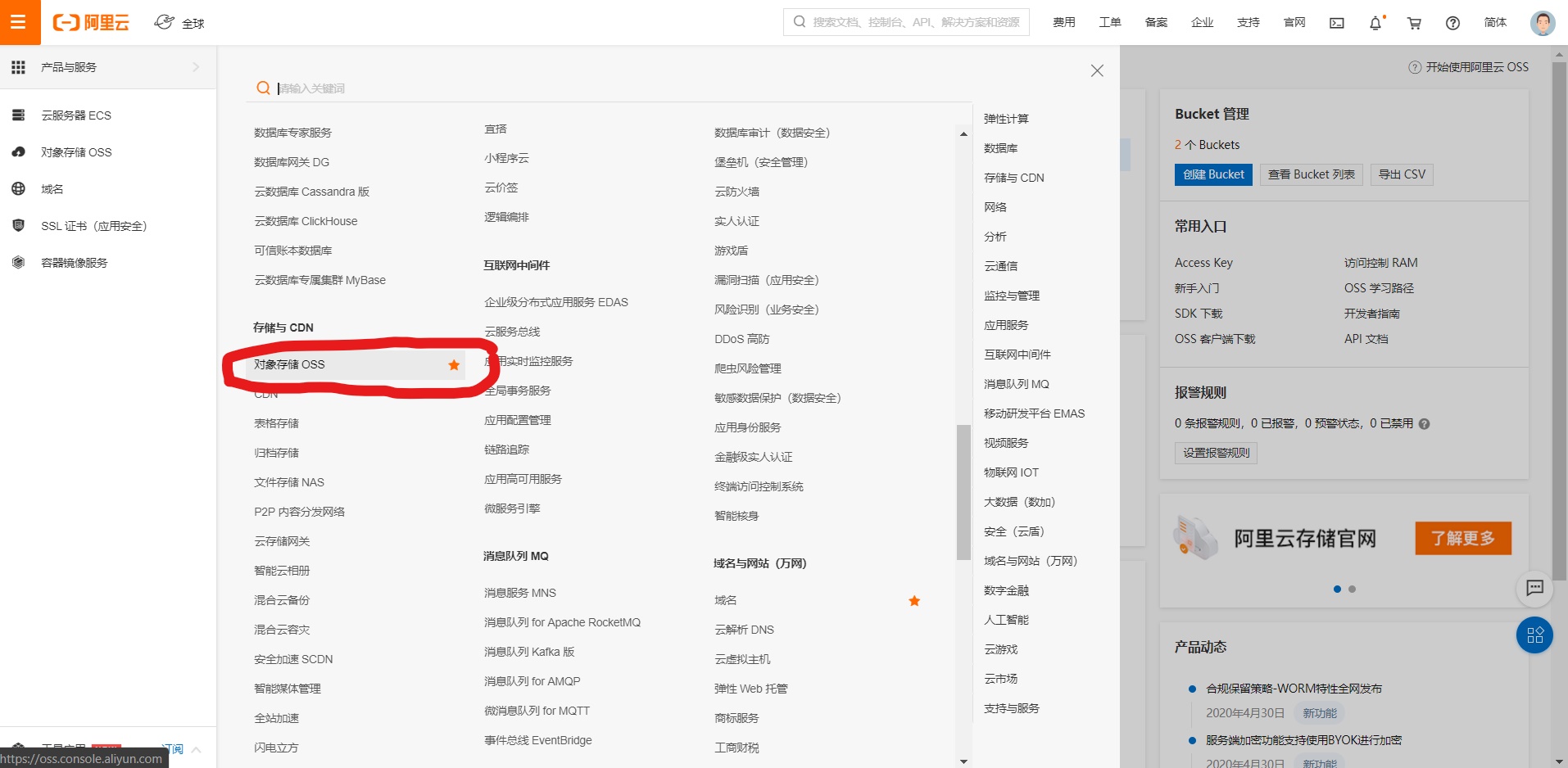Open OSS 客户端下载 link
Image resolution: width=1568 pixels, height=768 pixels.
(1215, 339)
